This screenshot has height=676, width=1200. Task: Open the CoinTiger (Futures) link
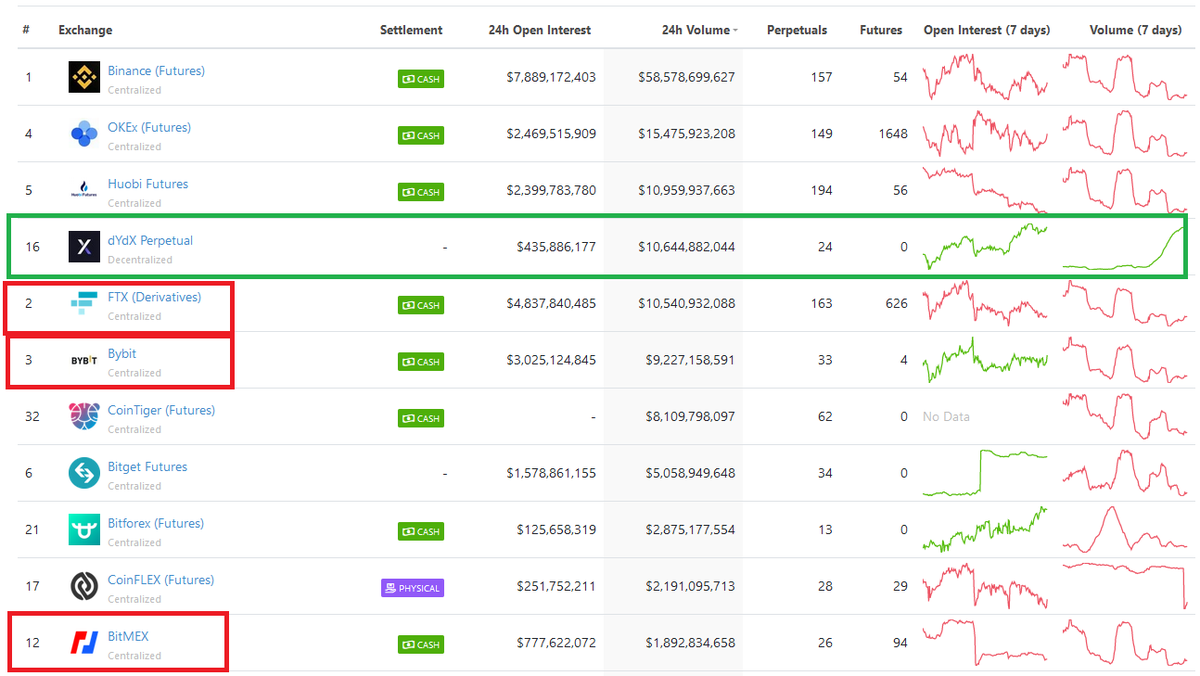pyautogui.click(x=161, y=410)
